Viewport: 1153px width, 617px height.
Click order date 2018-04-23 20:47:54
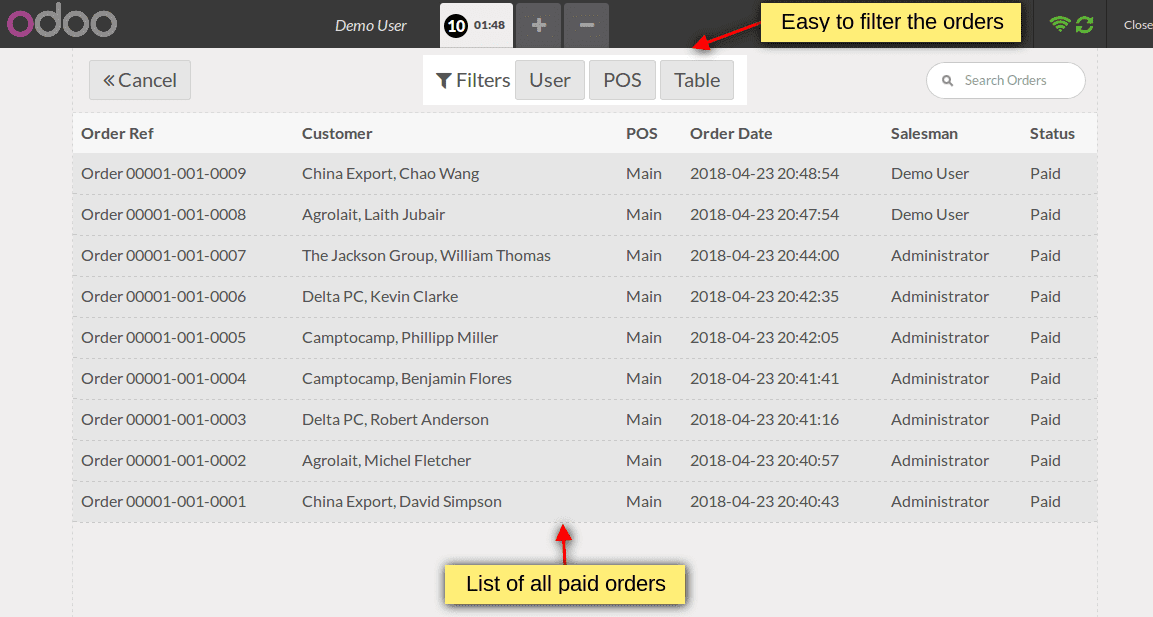pyautogui.click(x=765, y=215)
